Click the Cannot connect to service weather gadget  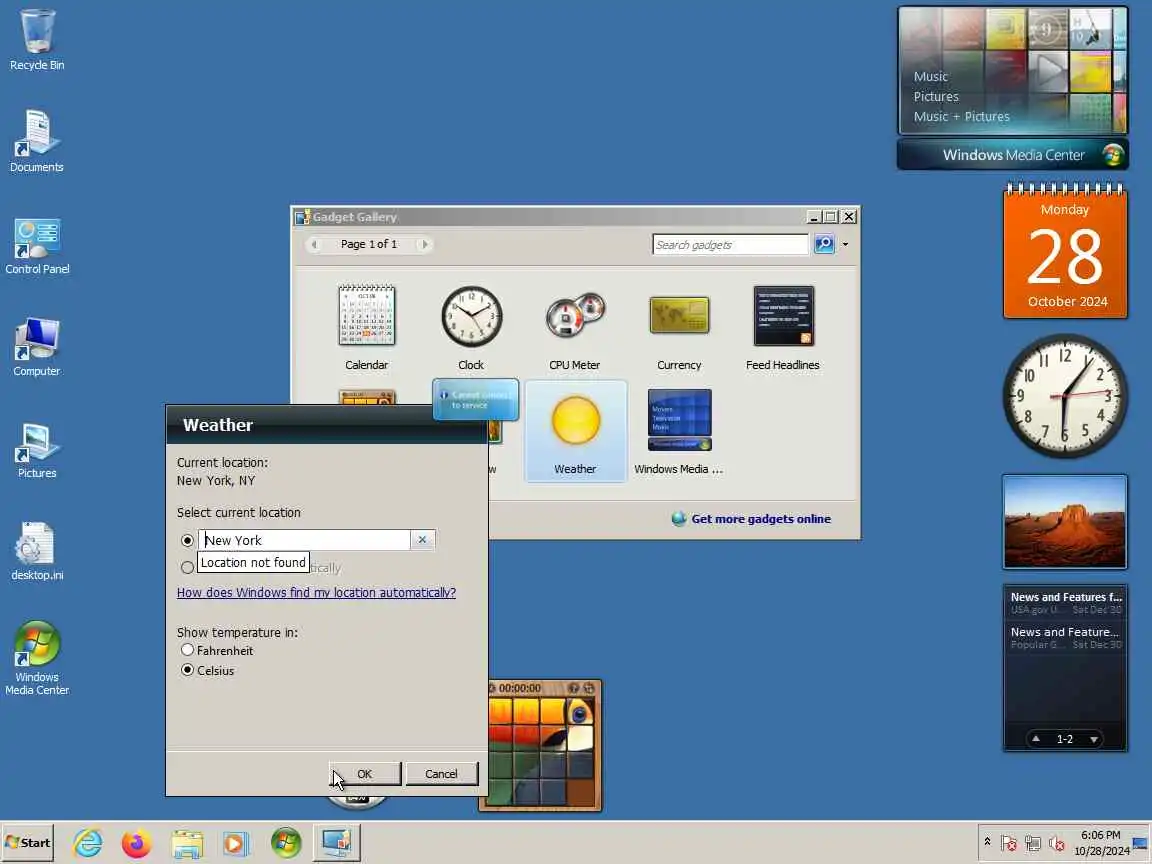tap(475, 400)
